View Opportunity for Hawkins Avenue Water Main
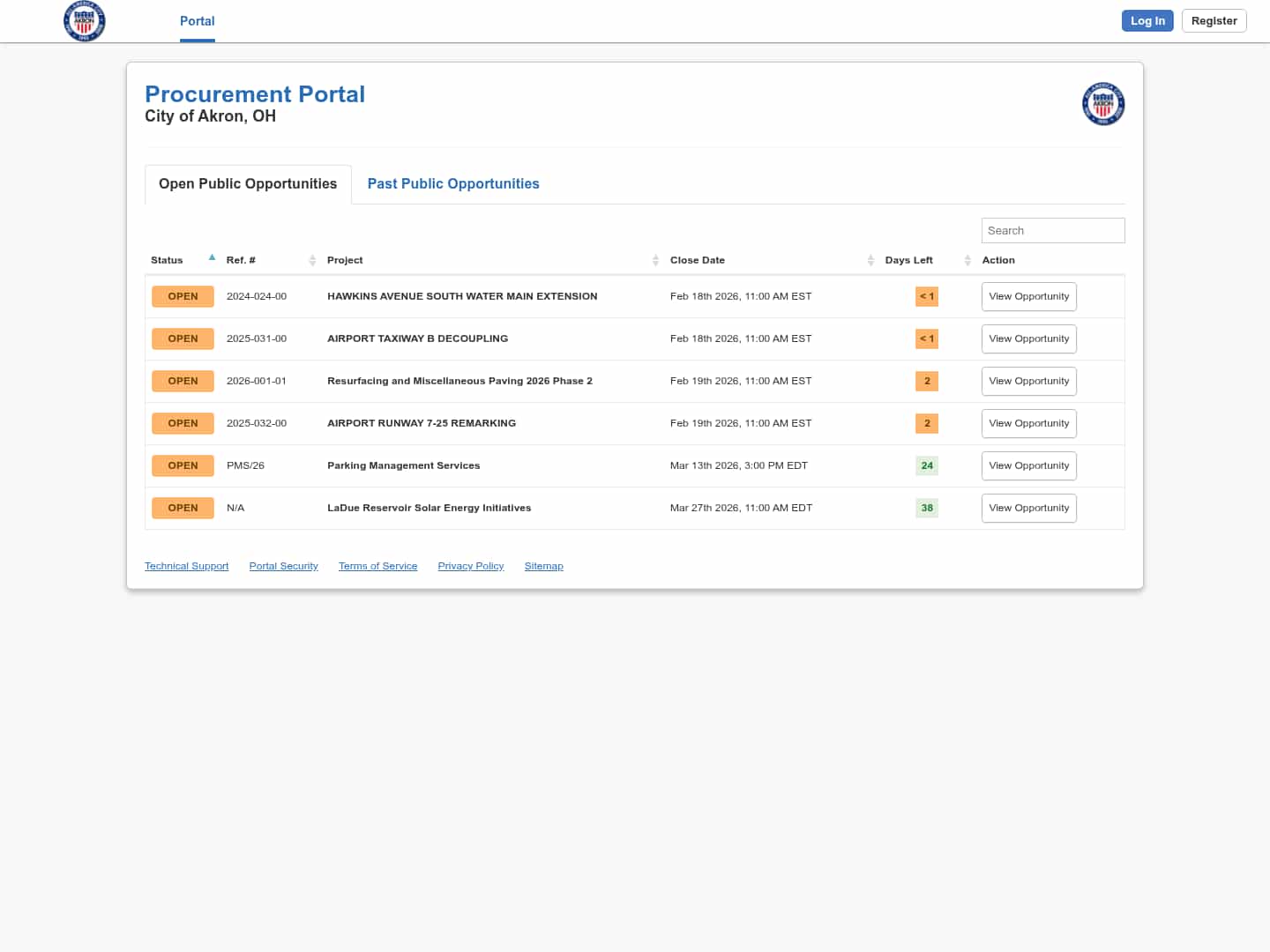This screenshot has width=1270, height=952. [1028, 297]
